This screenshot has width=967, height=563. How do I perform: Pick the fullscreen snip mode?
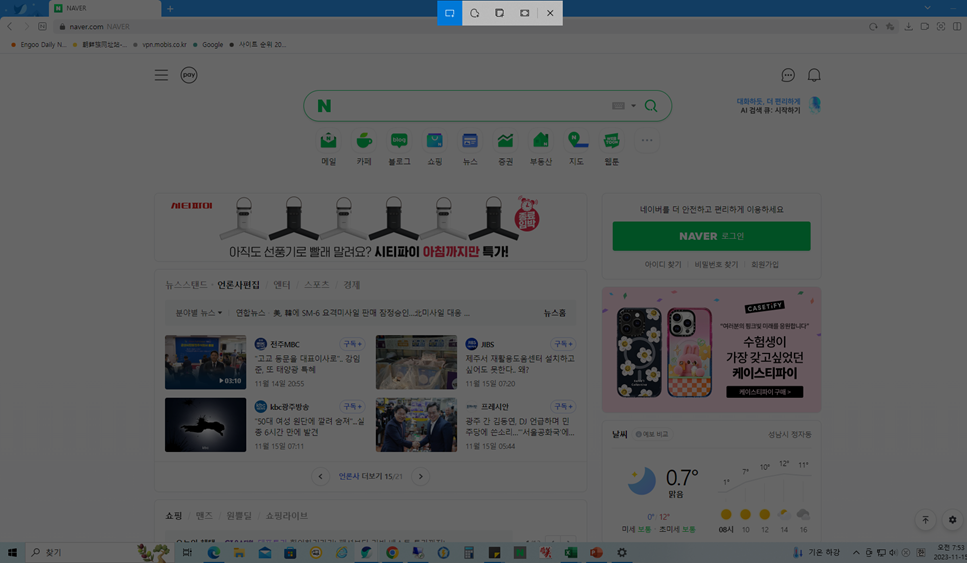pyautogui.click(x=524, y=13)
